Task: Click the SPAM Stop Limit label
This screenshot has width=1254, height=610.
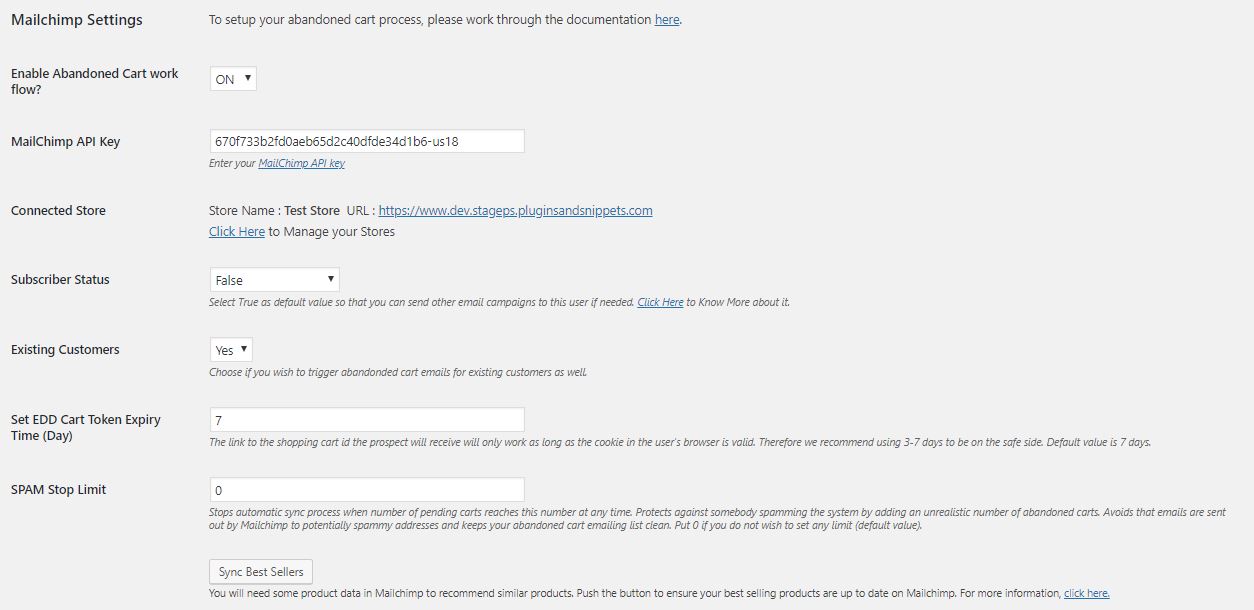Action: pos(58,489)
